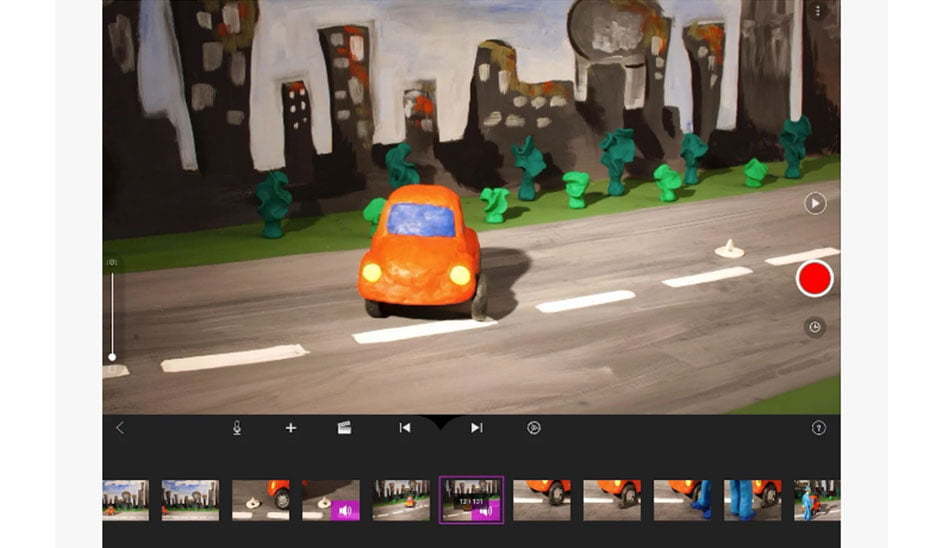
Task: Select the frame with blue legs beside car
Action: tap(752, 500)
